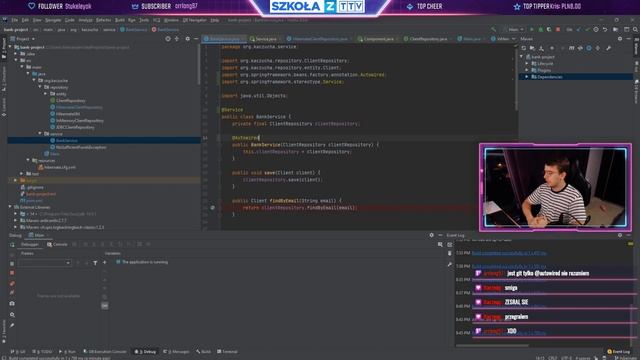Open Search Everywhere magnifier in toolbar
640x360 pixels.
[x=635, y=29]
